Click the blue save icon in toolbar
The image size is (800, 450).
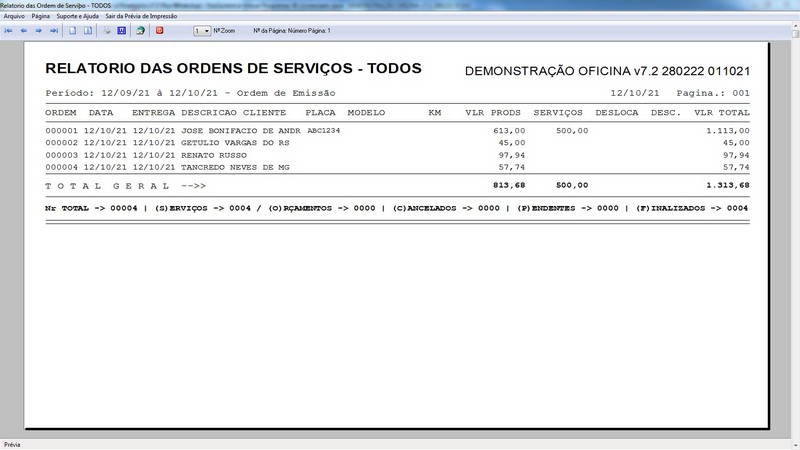[x=121, y=31]
